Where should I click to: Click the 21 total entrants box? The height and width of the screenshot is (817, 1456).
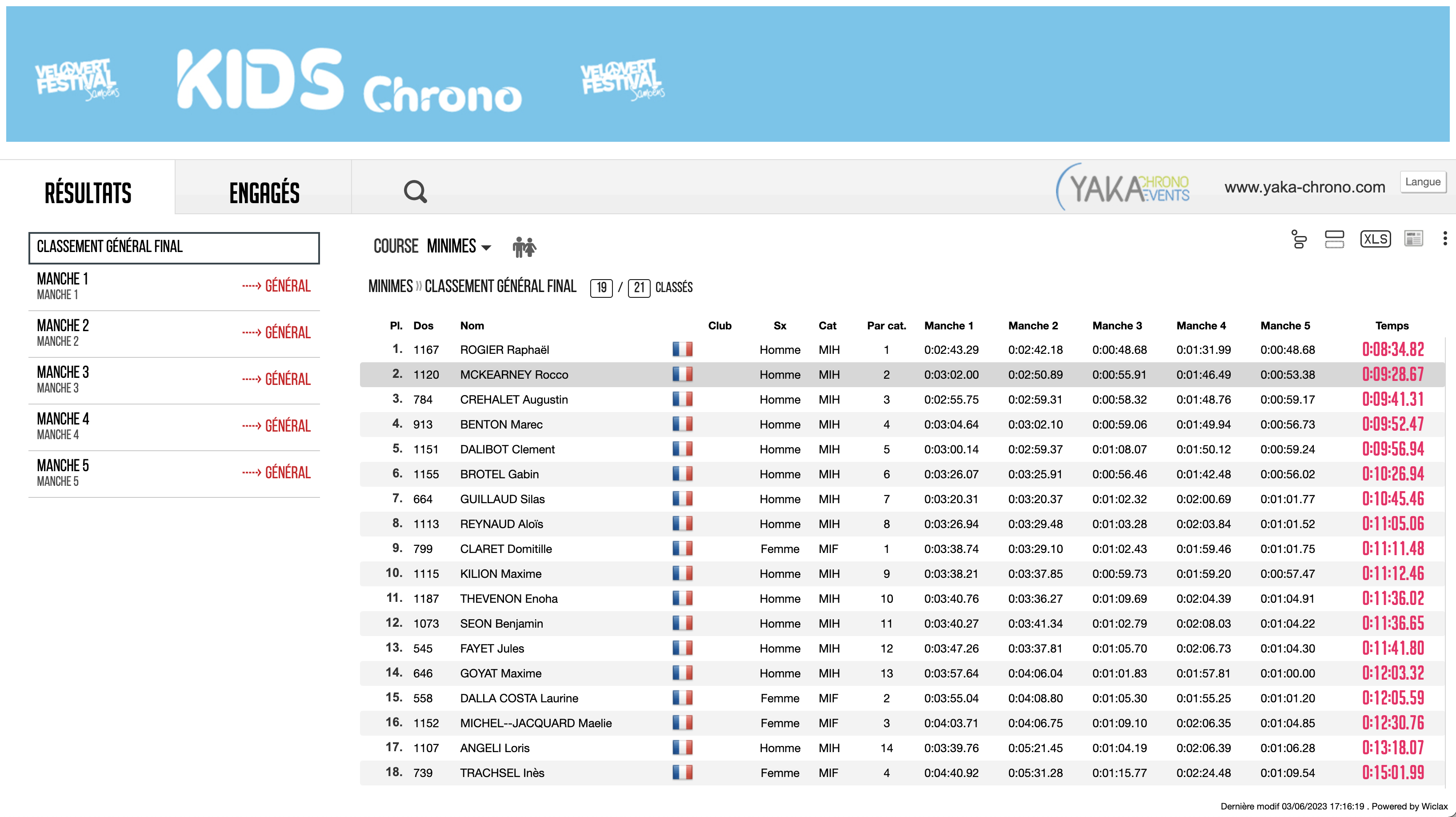pyautogui.click(x=639, y=288)
